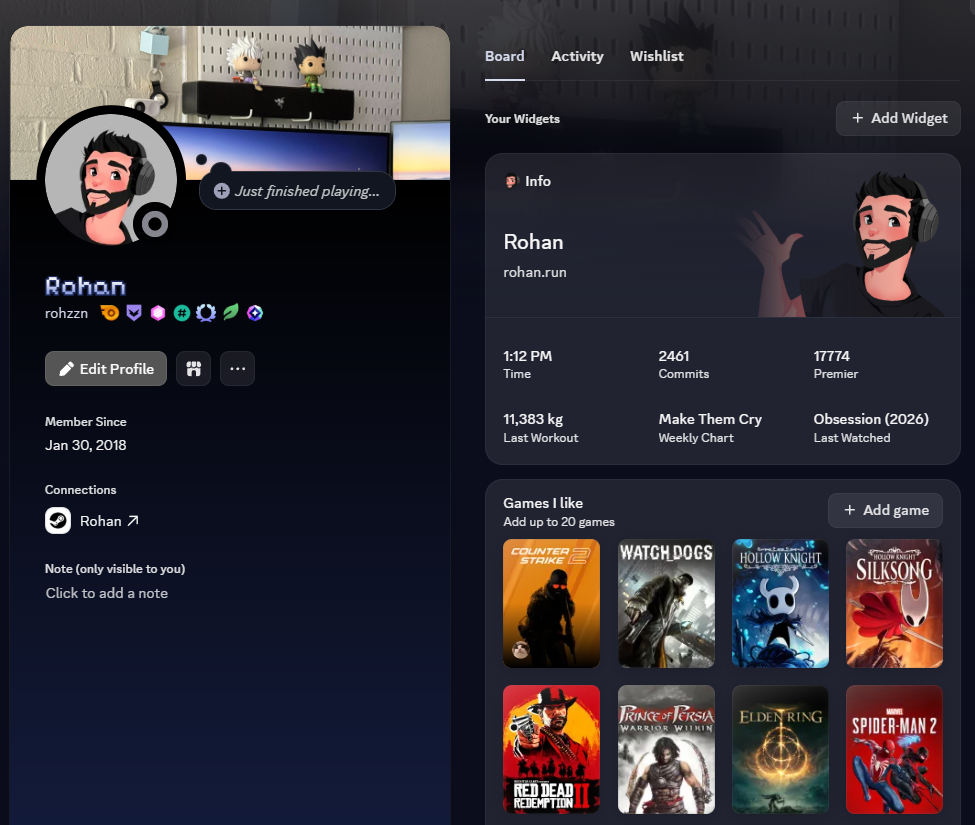Click the pixel-font Rohan display name

point(86,286)
